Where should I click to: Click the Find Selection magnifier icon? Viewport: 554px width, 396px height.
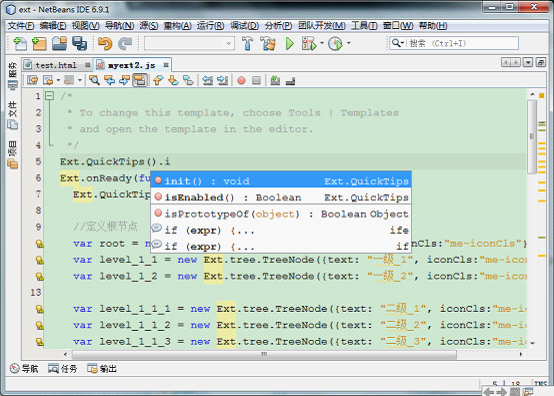pos(94,81)
